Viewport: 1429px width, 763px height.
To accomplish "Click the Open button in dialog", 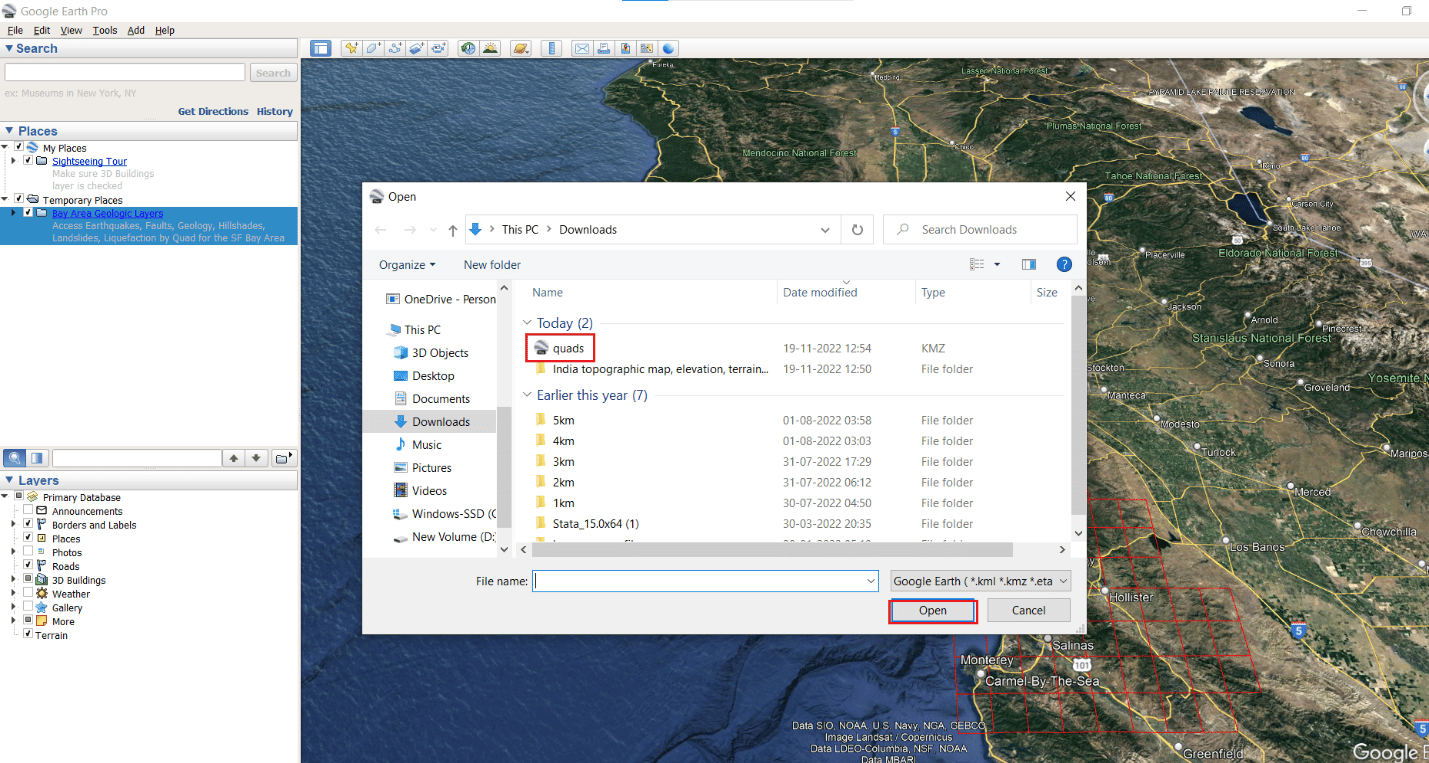I will pos(932,610).
